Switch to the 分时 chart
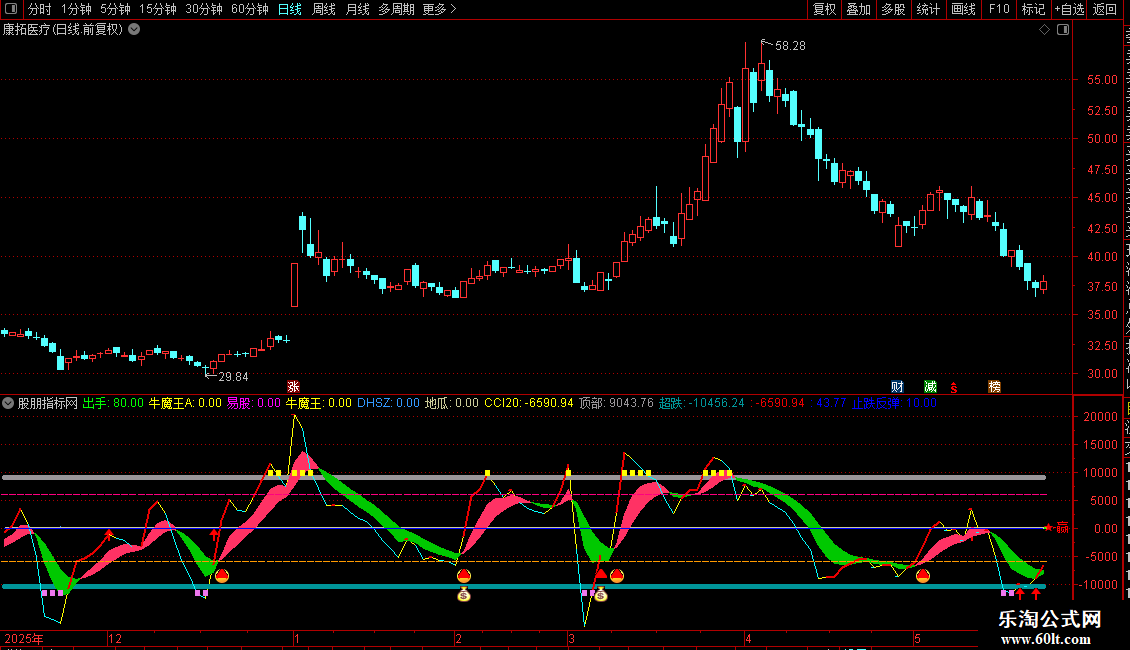This screenshot has width=1130, height=650. click(40, 9)
